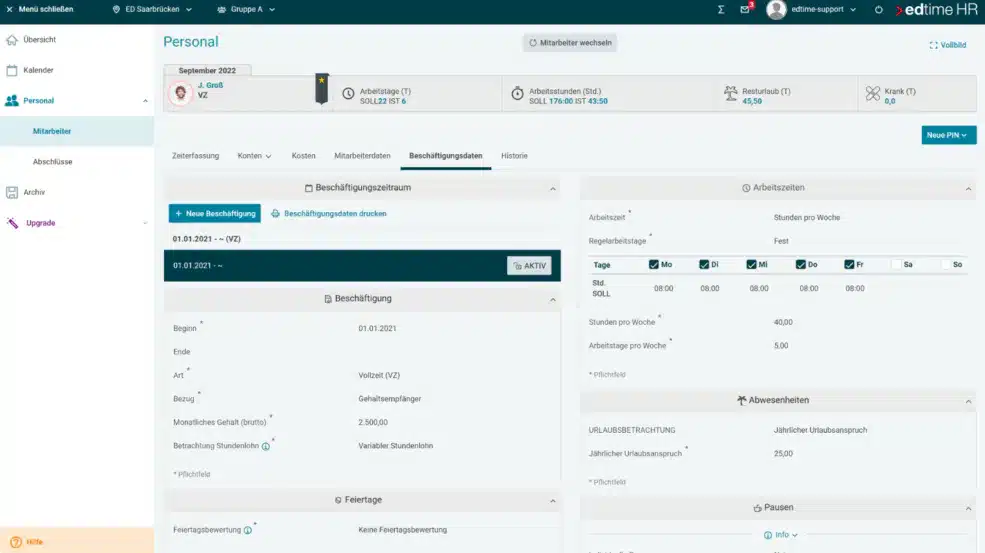Enable the So workday checkbox
The image size is (985, 553).
pos(945,265)
